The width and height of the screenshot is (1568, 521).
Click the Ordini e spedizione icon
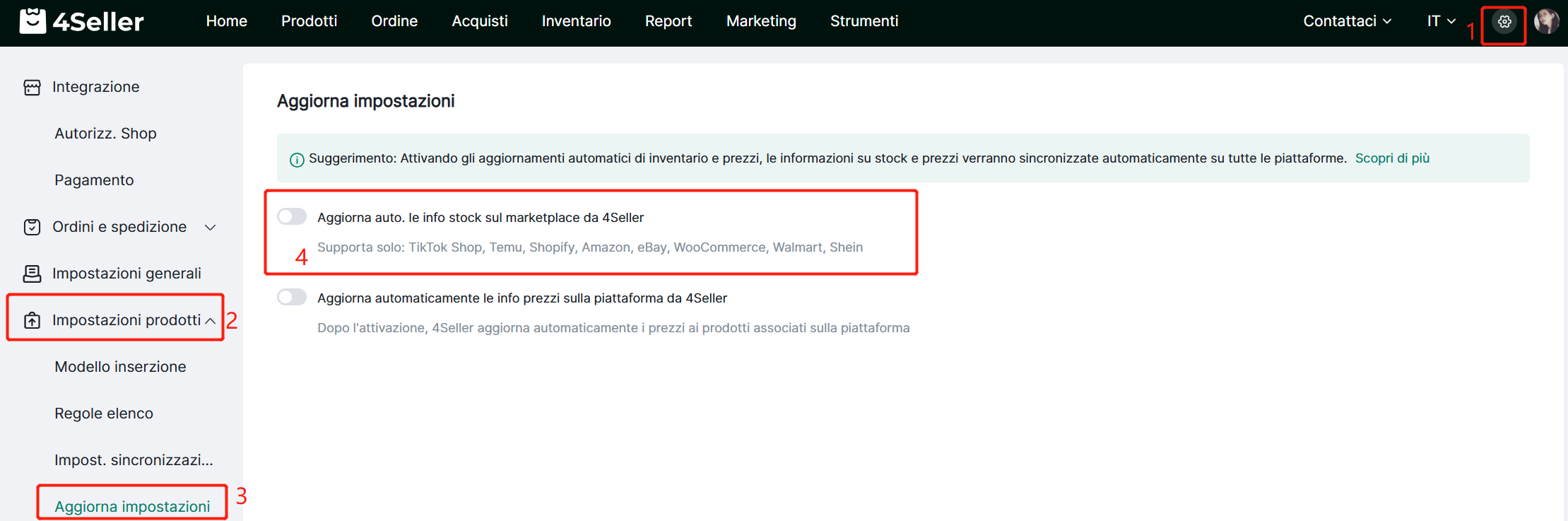(32, 227)
